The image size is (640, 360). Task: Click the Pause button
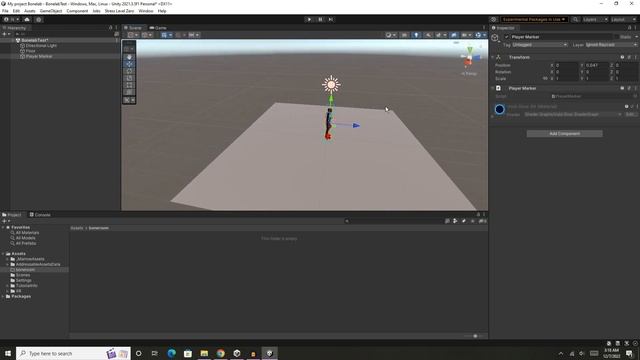(320, 19)
